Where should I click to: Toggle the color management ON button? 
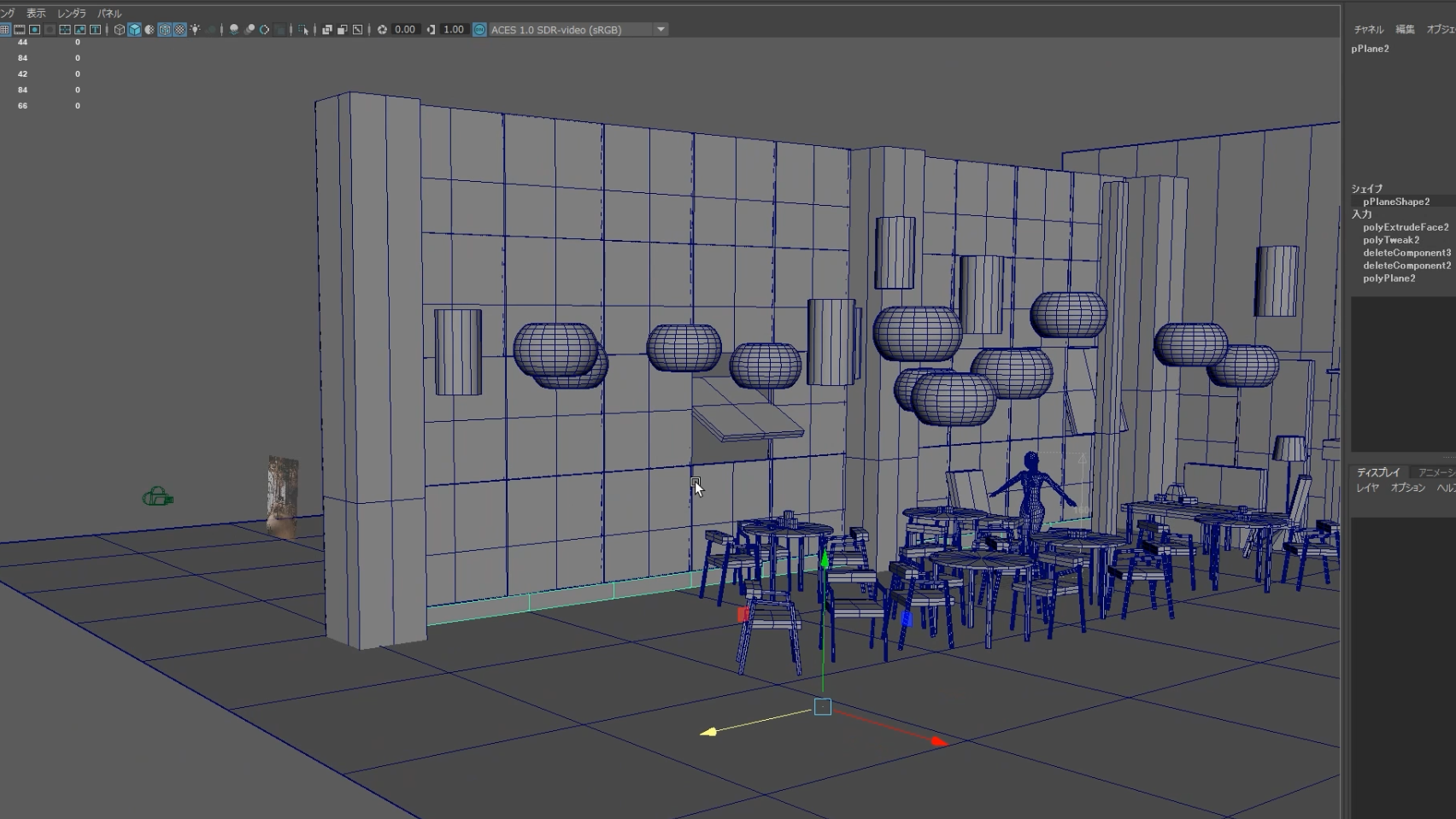479,30
